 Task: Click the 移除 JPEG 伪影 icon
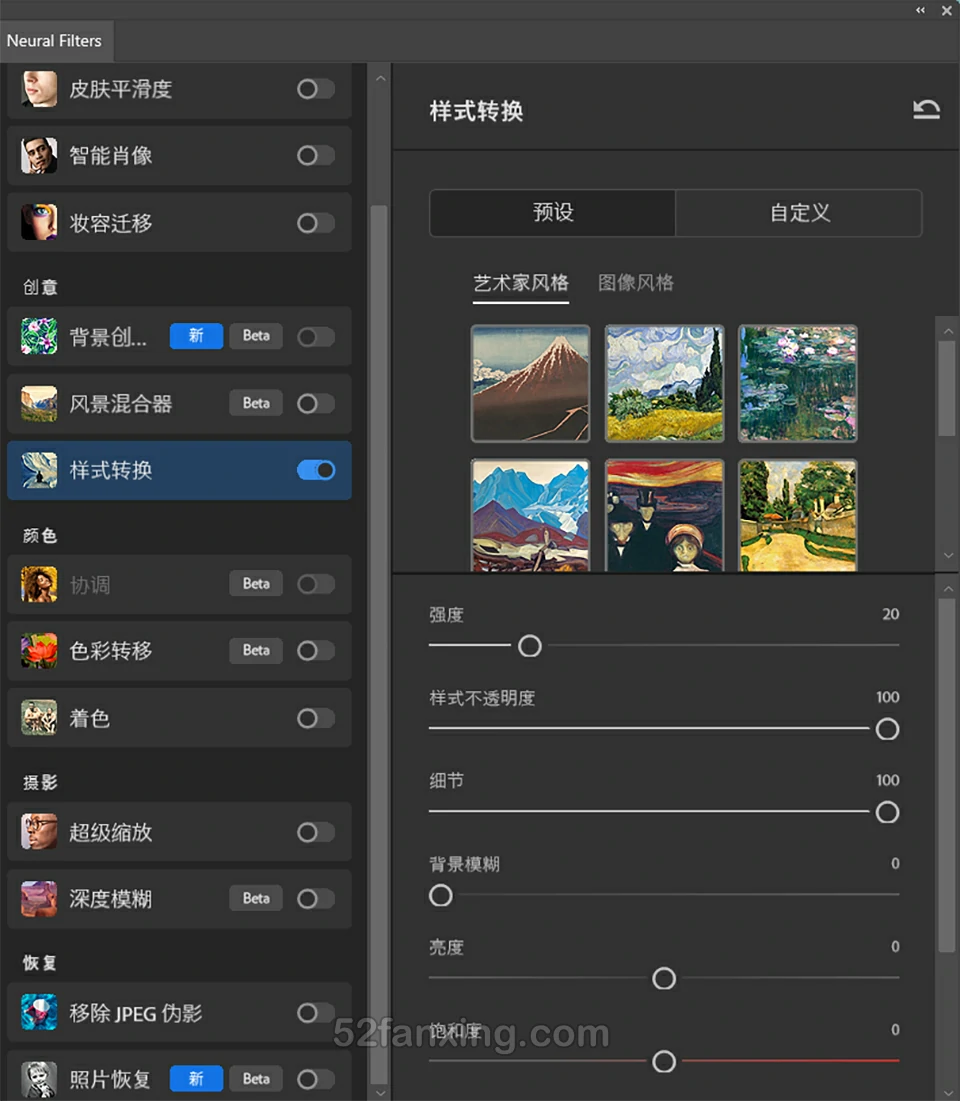tap(39, 1013)
